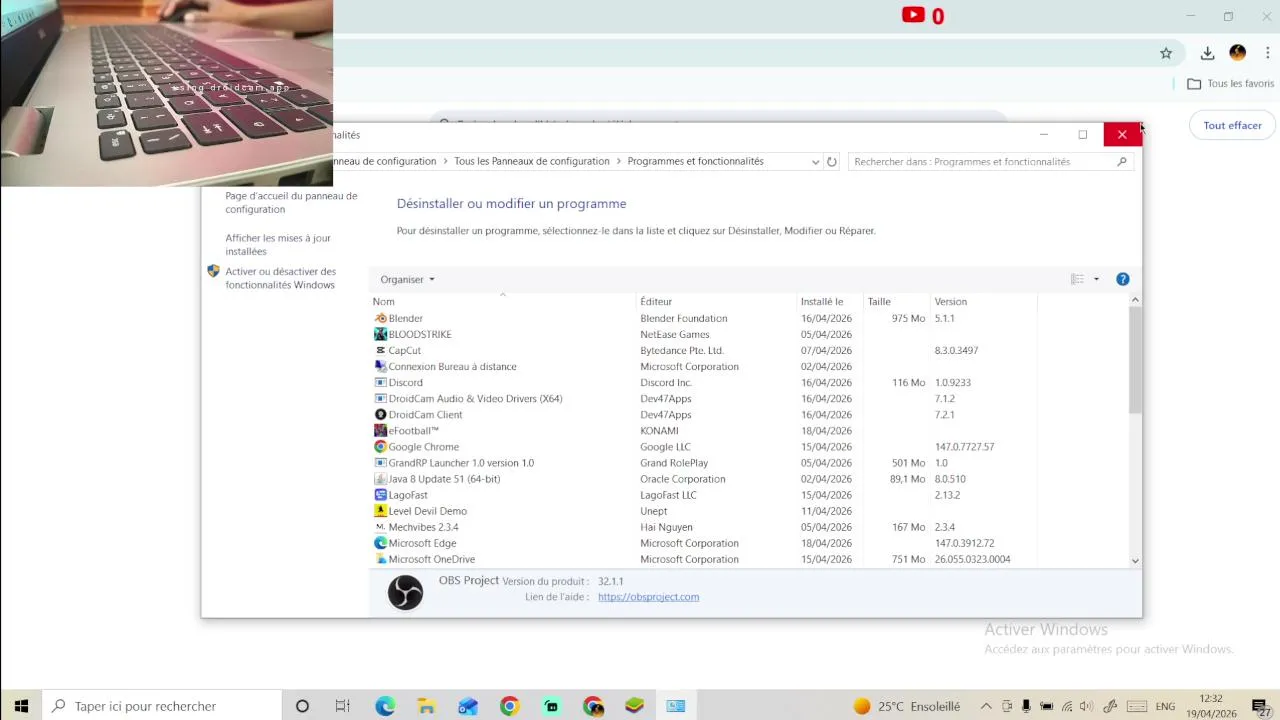Open Tous les favoris folder

click(x=1231, y=84)
